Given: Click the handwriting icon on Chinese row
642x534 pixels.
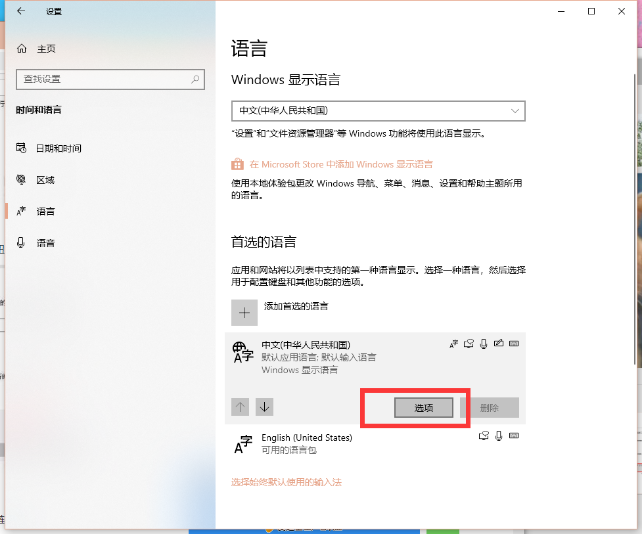Looking at the screenshot, I should (x=498, y=343).
